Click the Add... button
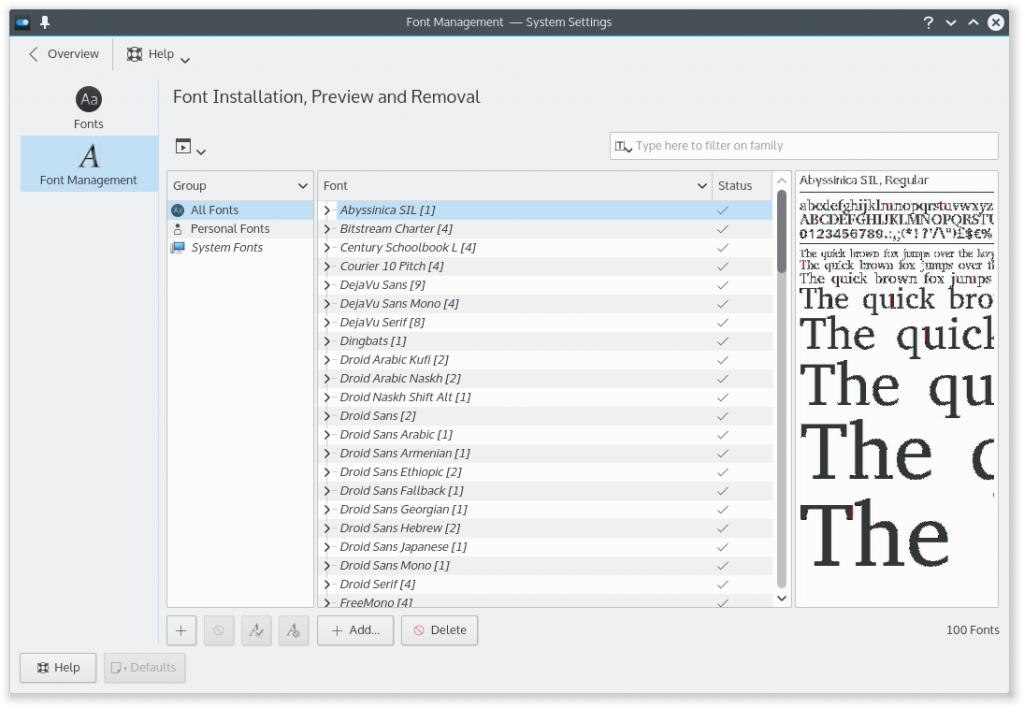This screenshot has height=708, width=1024. [x=355, y=631]
